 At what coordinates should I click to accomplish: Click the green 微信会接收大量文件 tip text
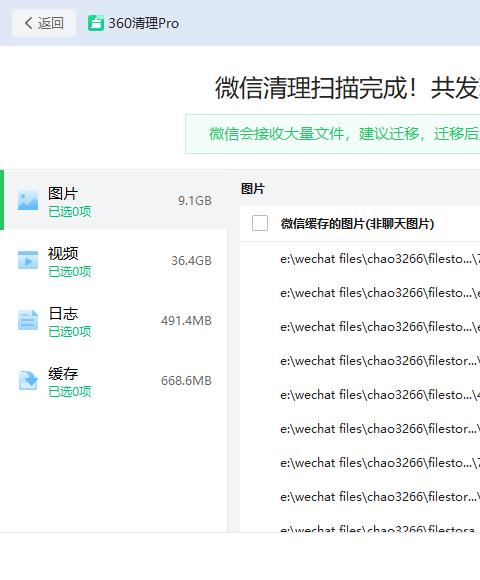(344, 134)
